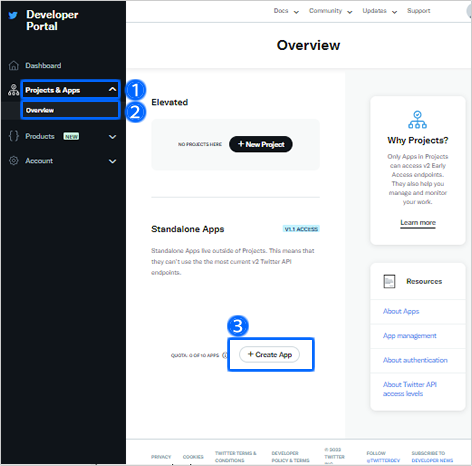Viewport: 472px width, 466px height.
Task: Click the Dashboard home icon
Action: tap(14, 65)
